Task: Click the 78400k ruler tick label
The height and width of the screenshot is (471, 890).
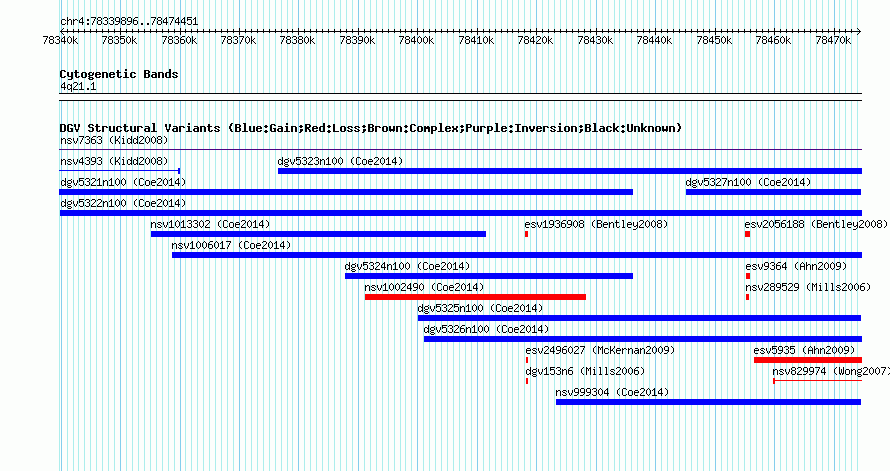Action: tap(417, 40)
